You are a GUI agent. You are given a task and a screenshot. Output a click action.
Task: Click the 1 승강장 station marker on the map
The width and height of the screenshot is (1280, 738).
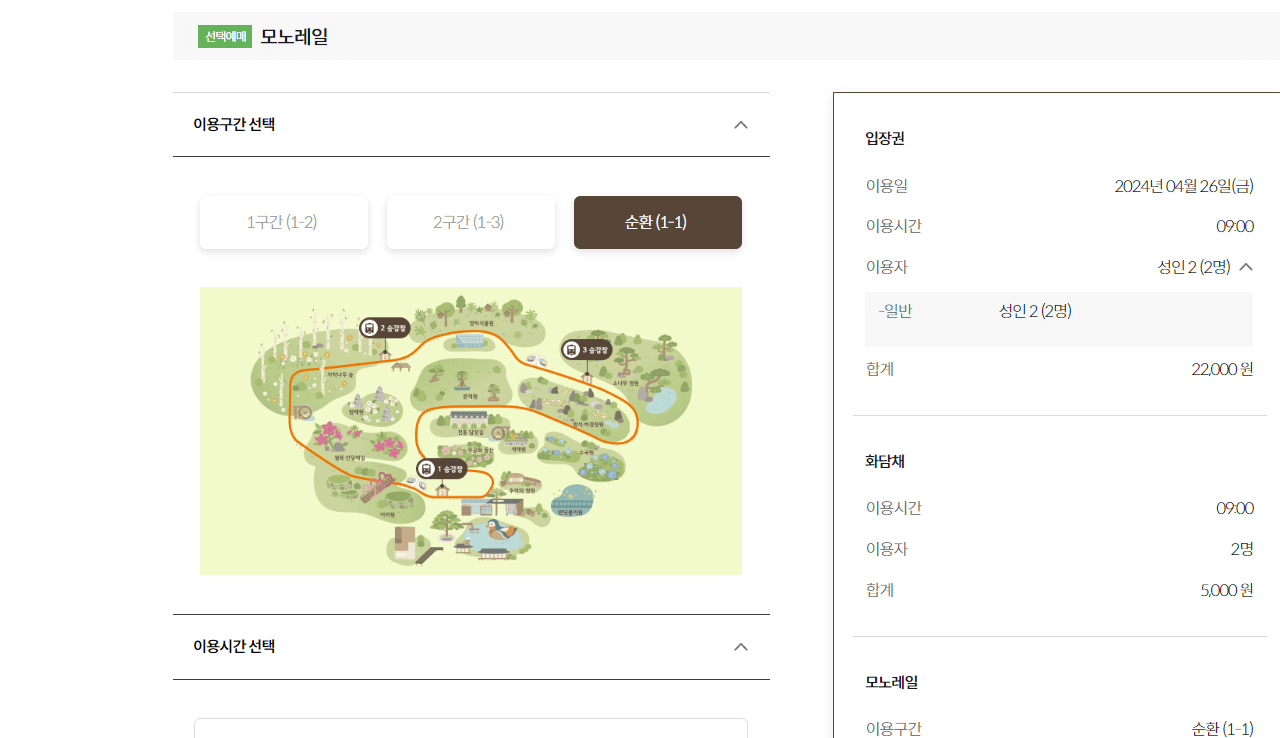pos(442,469)
